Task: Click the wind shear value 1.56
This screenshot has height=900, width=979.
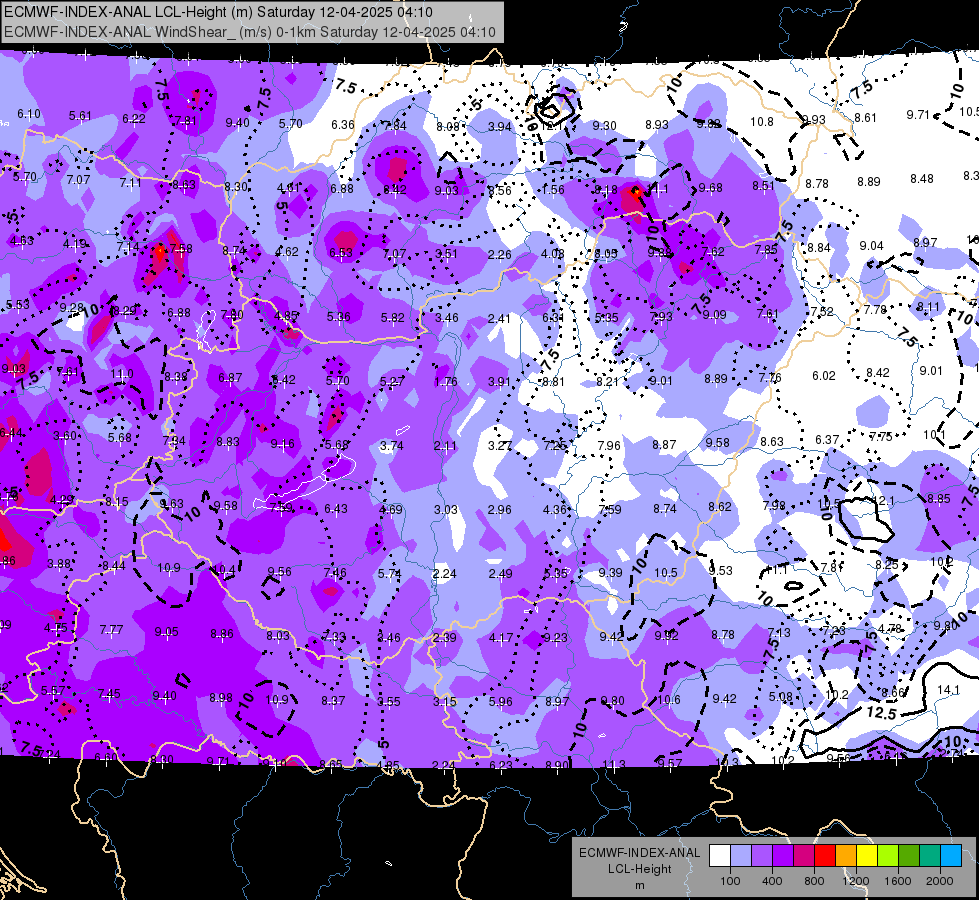Action: [x=553, y=190]
